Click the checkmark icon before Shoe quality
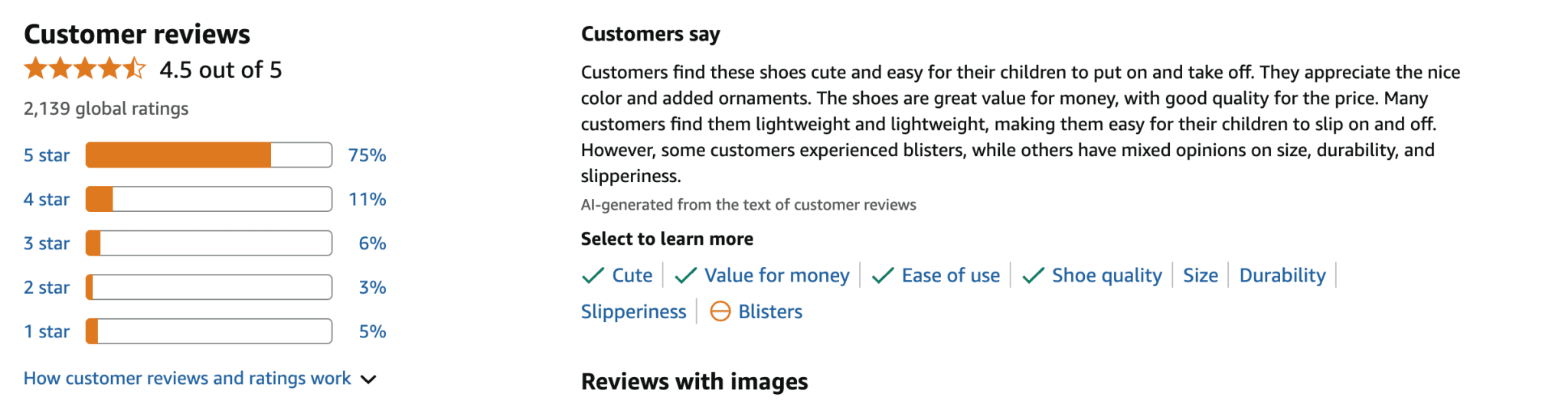This screenshot has width=1568, height=407. (1033, 276)
